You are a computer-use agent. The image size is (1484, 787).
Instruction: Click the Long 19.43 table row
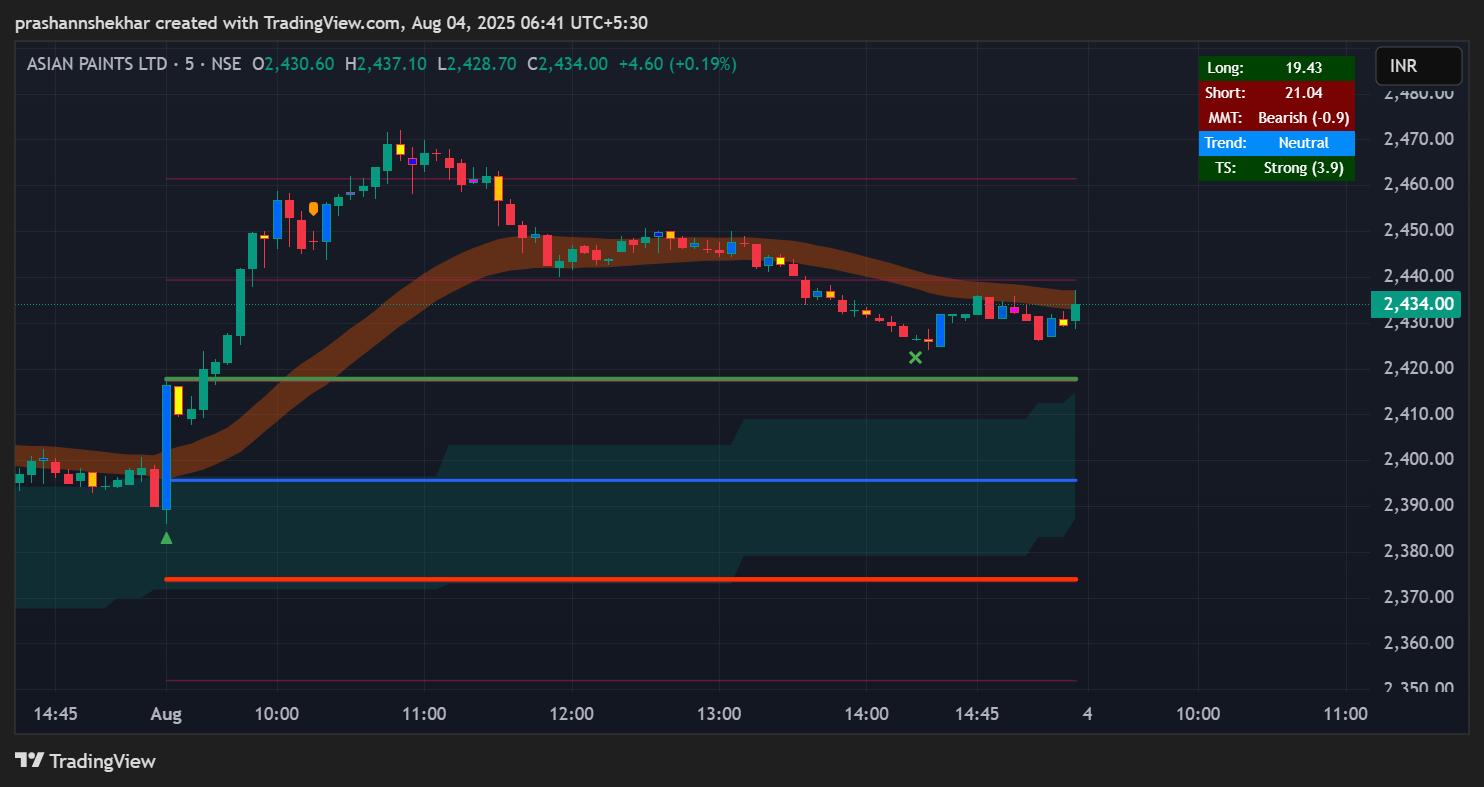point(1276,68)
